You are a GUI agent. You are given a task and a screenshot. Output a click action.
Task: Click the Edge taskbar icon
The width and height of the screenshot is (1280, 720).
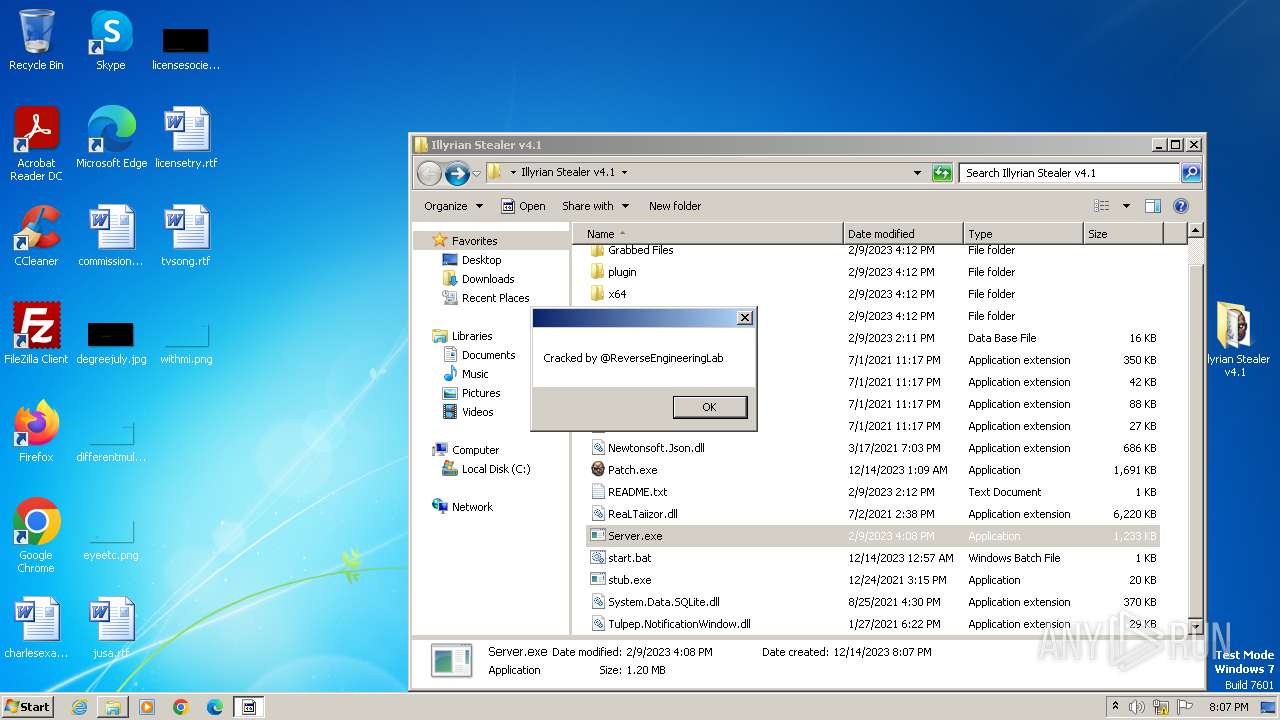click(215, 707)
